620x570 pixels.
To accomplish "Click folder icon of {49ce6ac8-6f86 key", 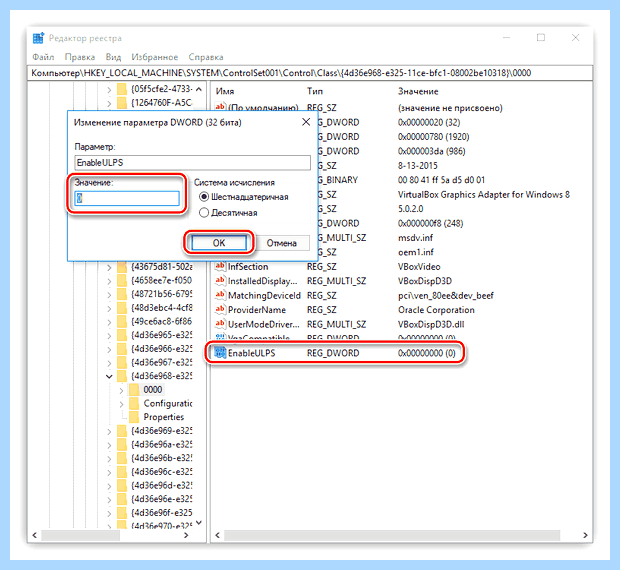I will tap(122, 321).
